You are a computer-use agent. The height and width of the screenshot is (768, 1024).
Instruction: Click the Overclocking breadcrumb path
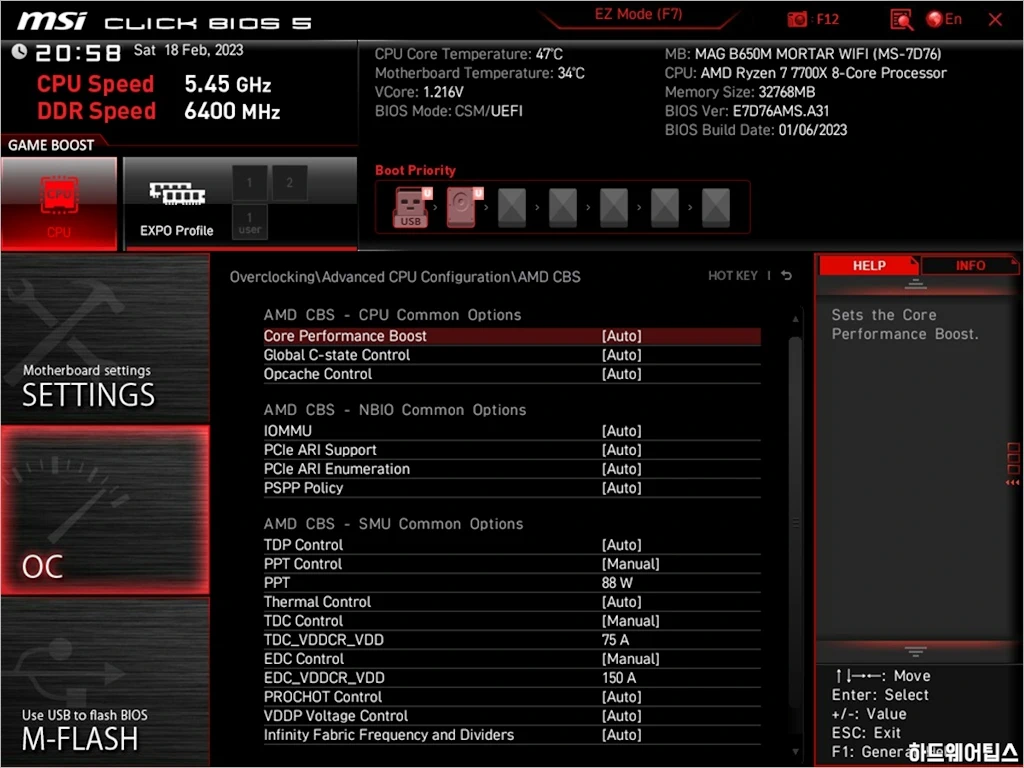(x=272, y=277)
